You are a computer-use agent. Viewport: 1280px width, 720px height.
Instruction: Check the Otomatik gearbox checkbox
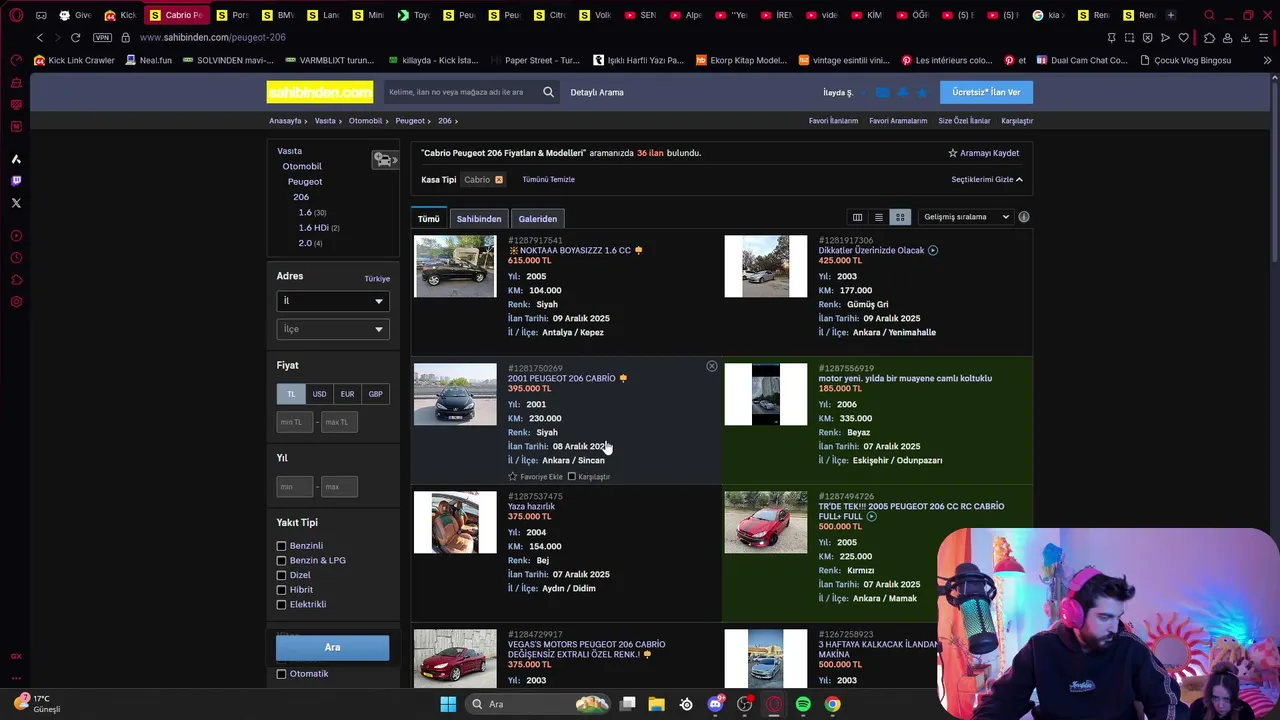pyautogui.click(x=281, y=674)
